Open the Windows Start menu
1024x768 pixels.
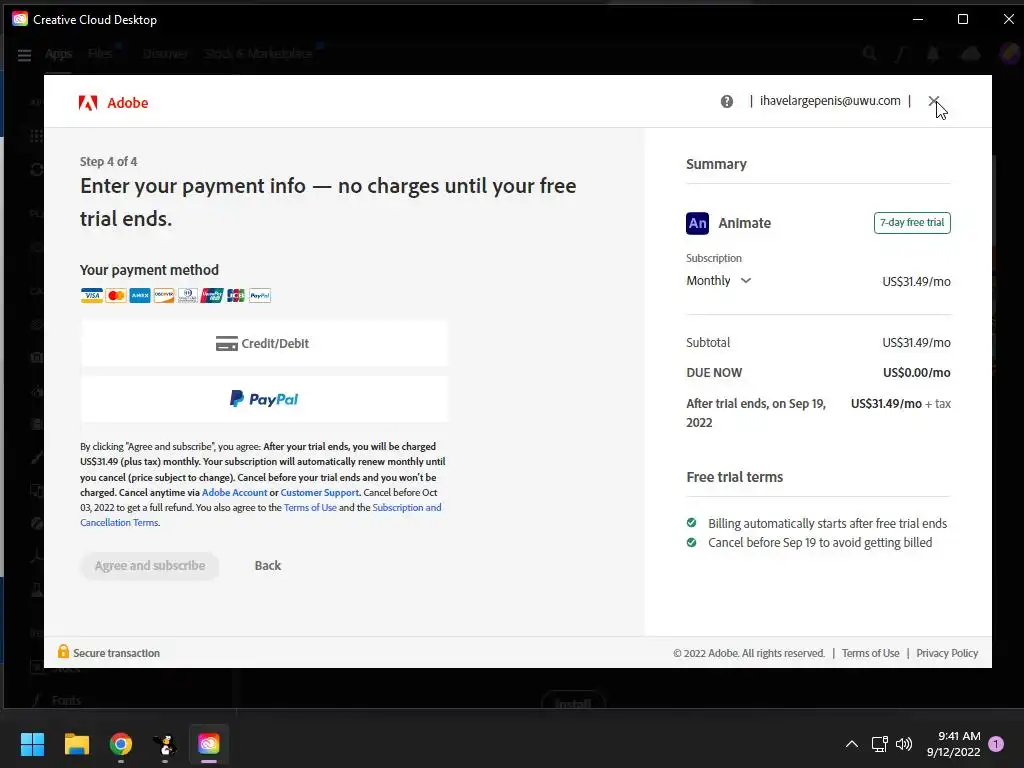(32, 744)
